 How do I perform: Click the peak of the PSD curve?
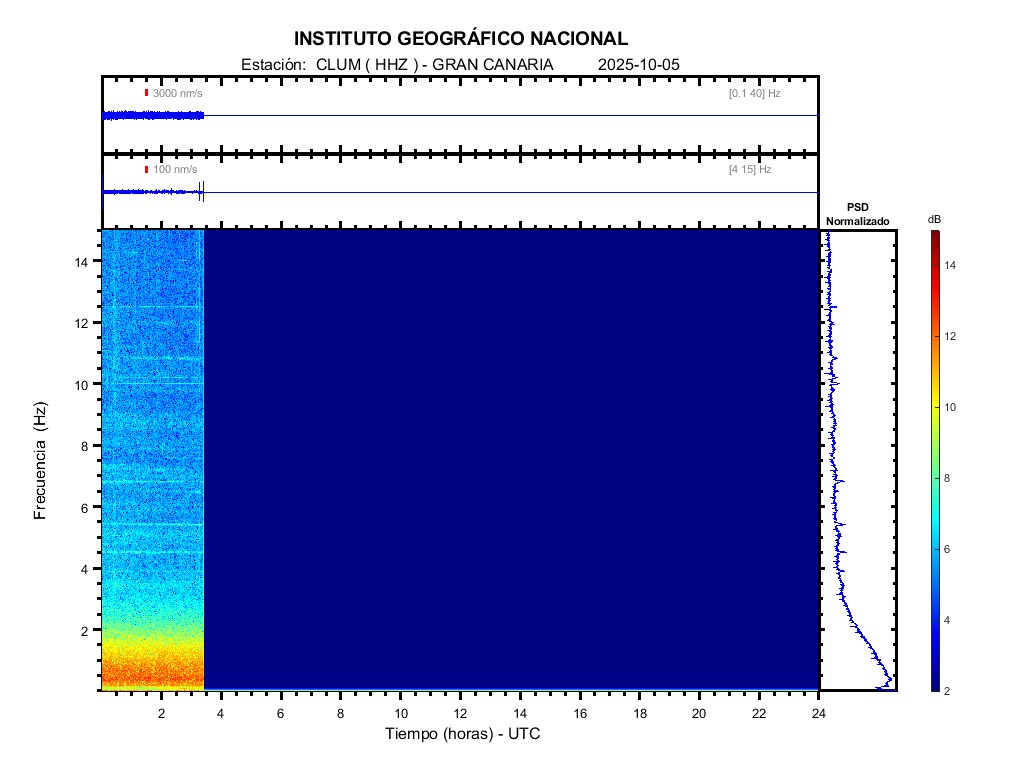click(x=890, y=681)
